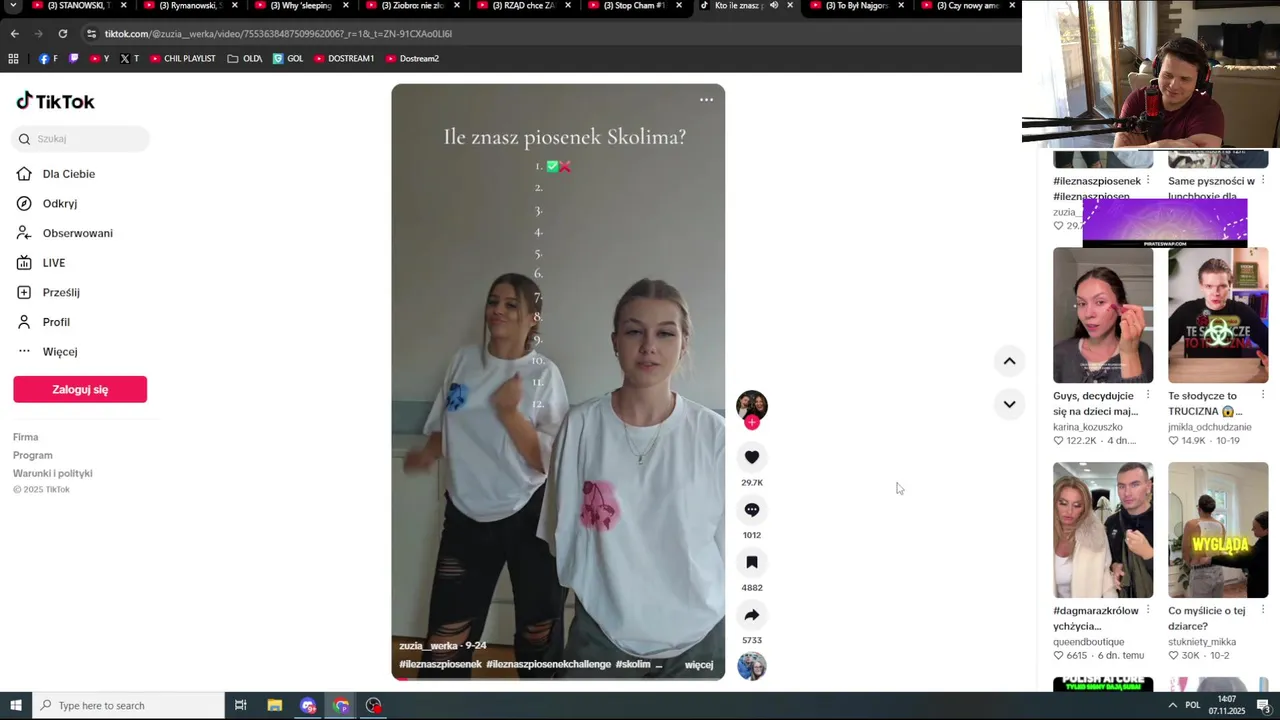
Task: Open the OLD bookmarks folder
Action: [x=245, y=59]
